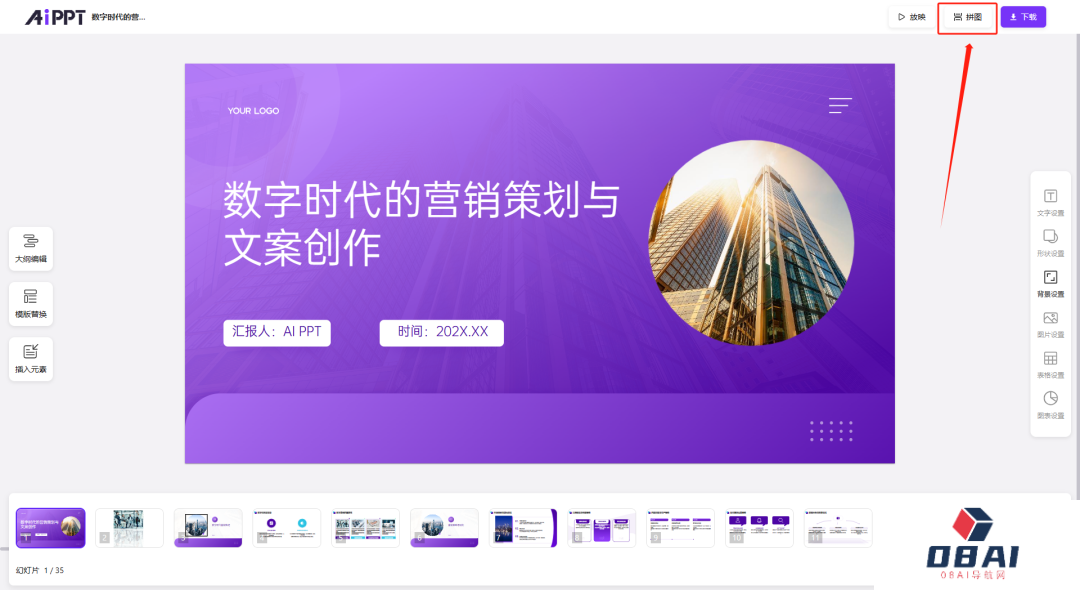Click the highlighted 拼图 button

966,17
